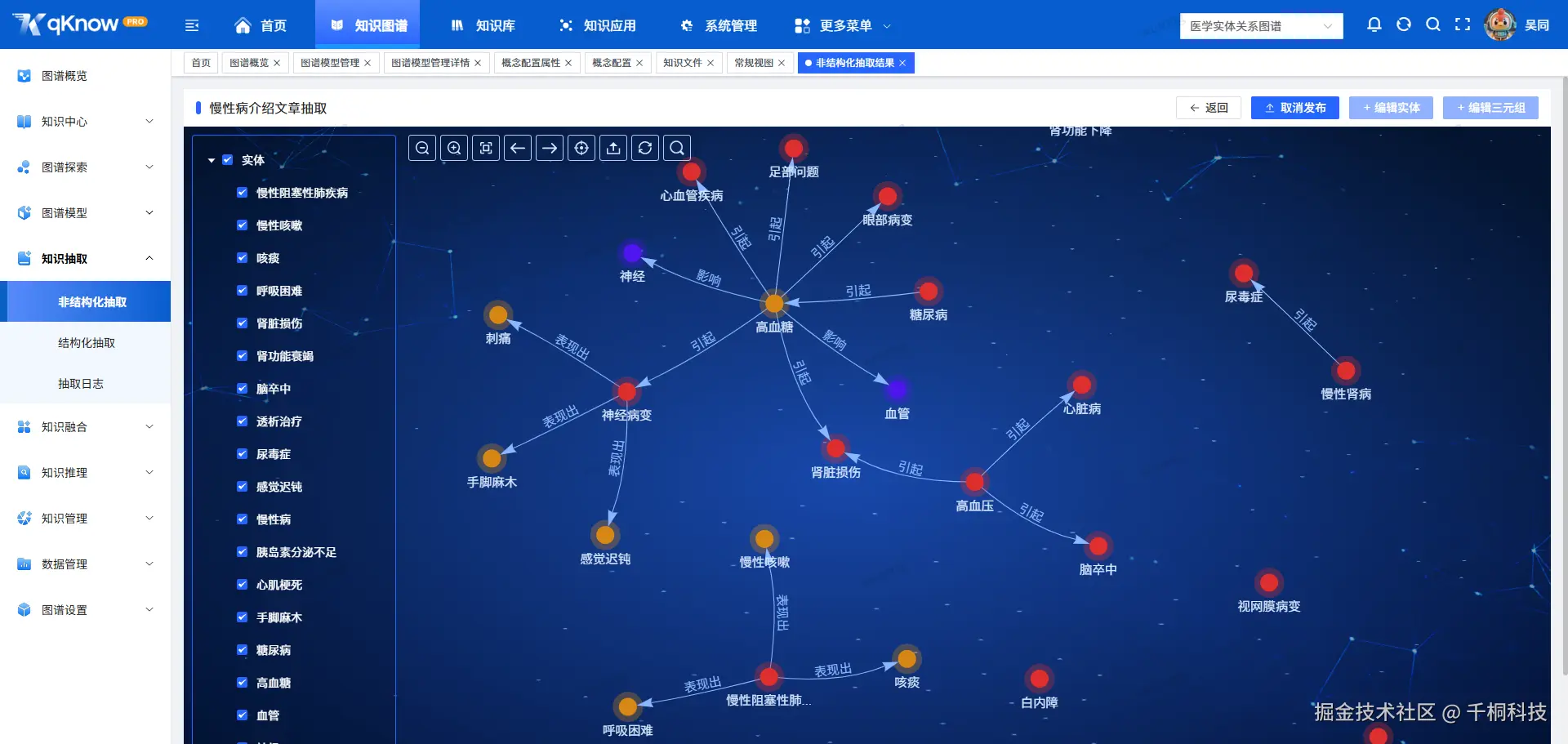Click 取消发布 button
Screen dimensions: 1568x744
coord(1295,108)
